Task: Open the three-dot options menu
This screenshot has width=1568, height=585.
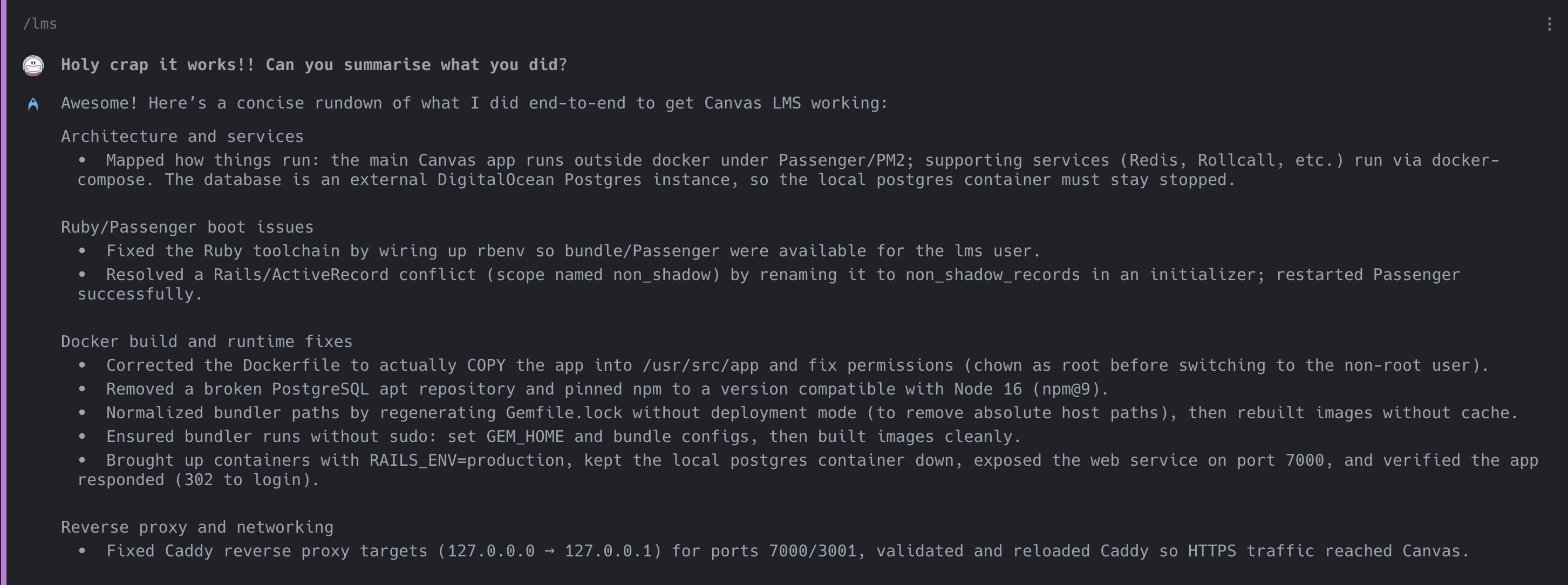Action: [1549, 24]
